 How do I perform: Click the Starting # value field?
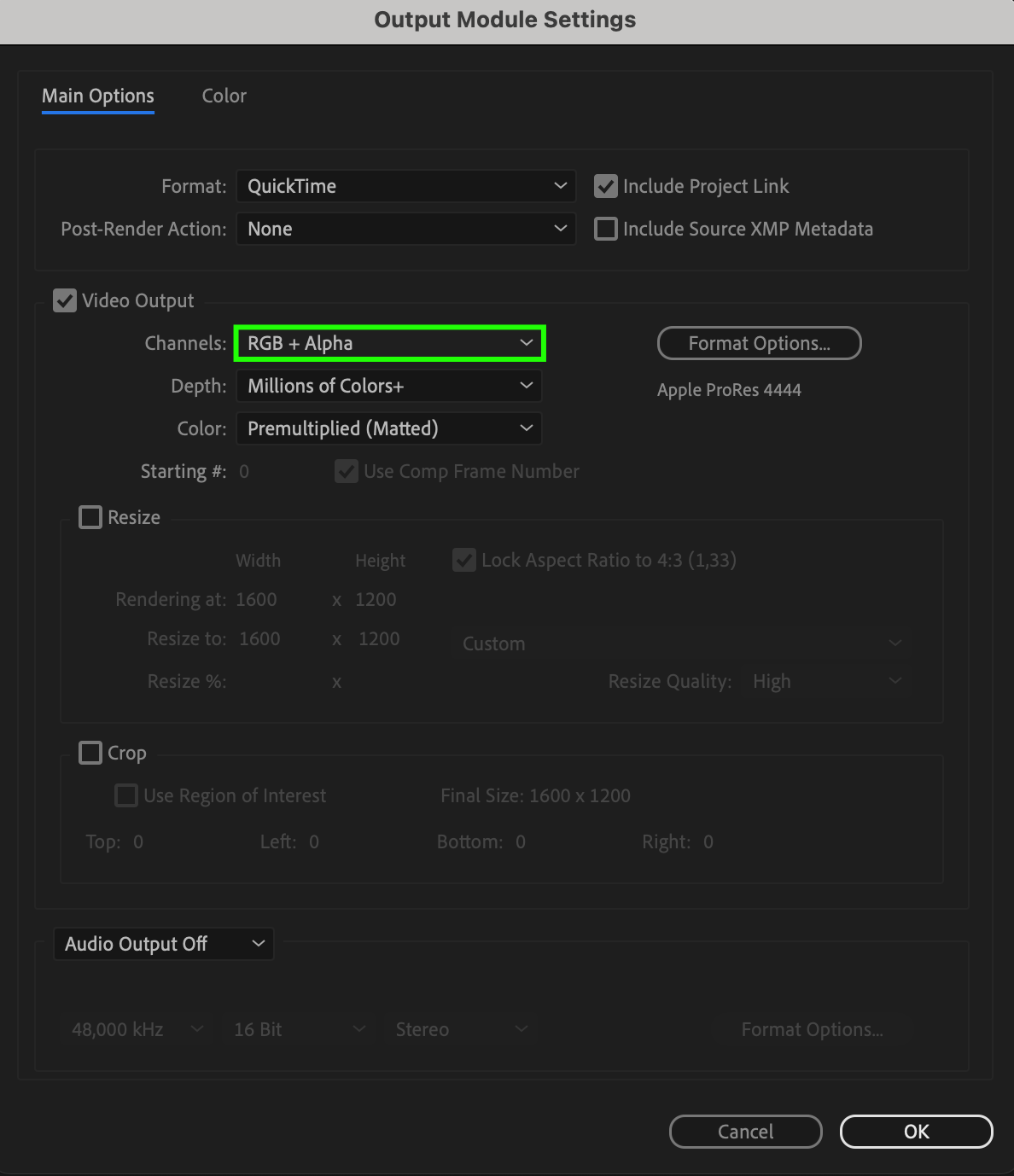point(244,471)
